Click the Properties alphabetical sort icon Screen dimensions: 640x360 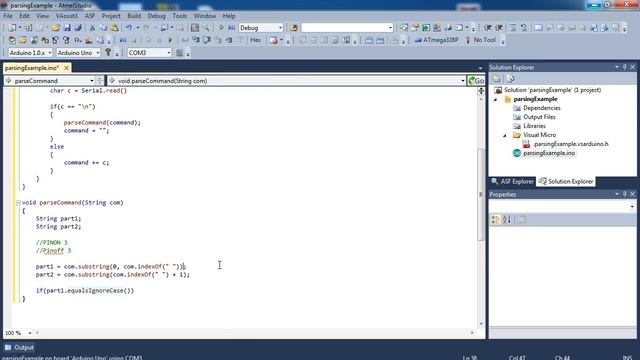pos(507,220)
